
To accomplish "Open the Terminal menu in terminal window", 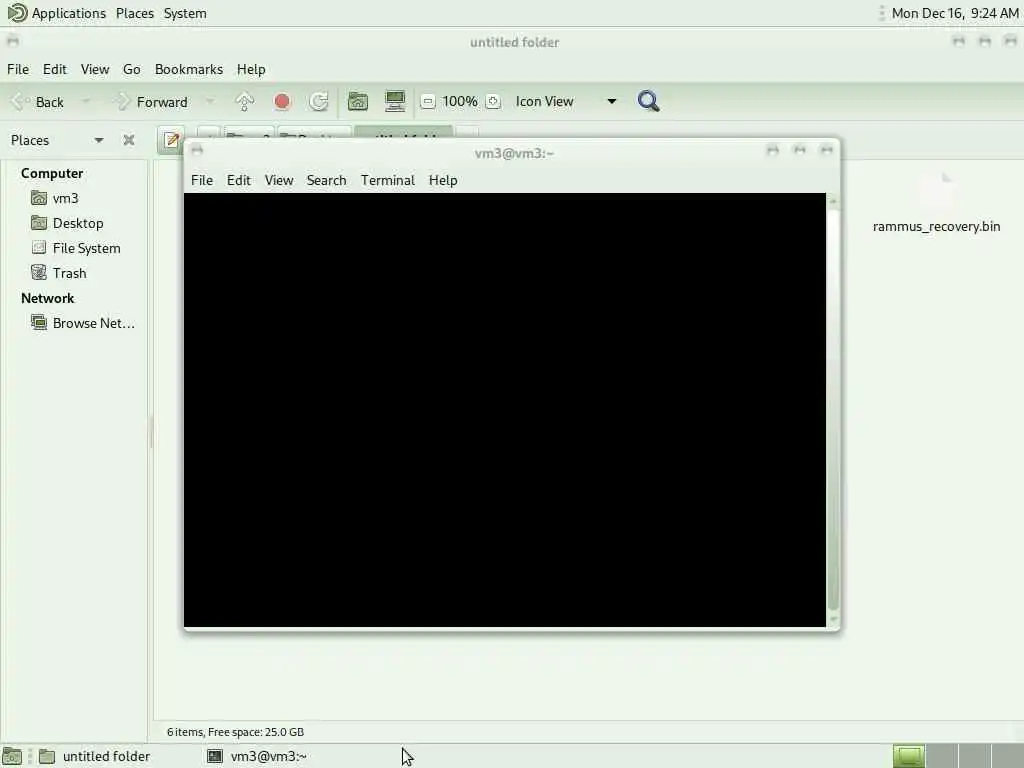I will pyautogui.click(x=387, y=180).
